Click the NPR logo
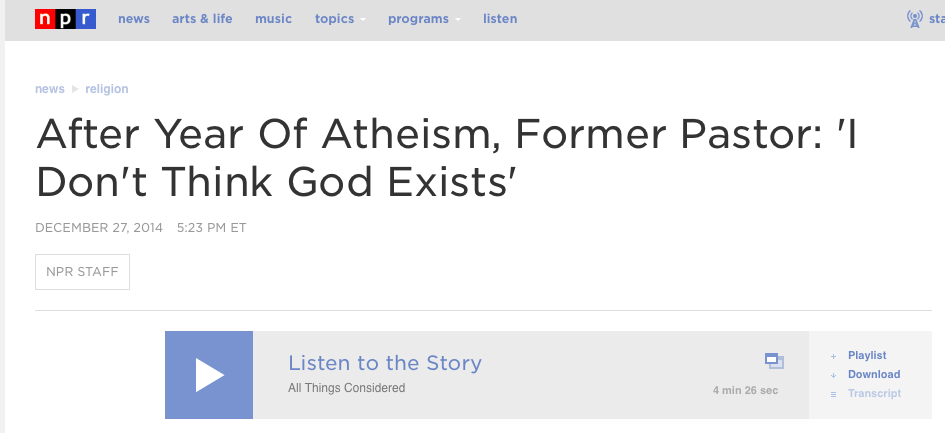 (65, 19)
